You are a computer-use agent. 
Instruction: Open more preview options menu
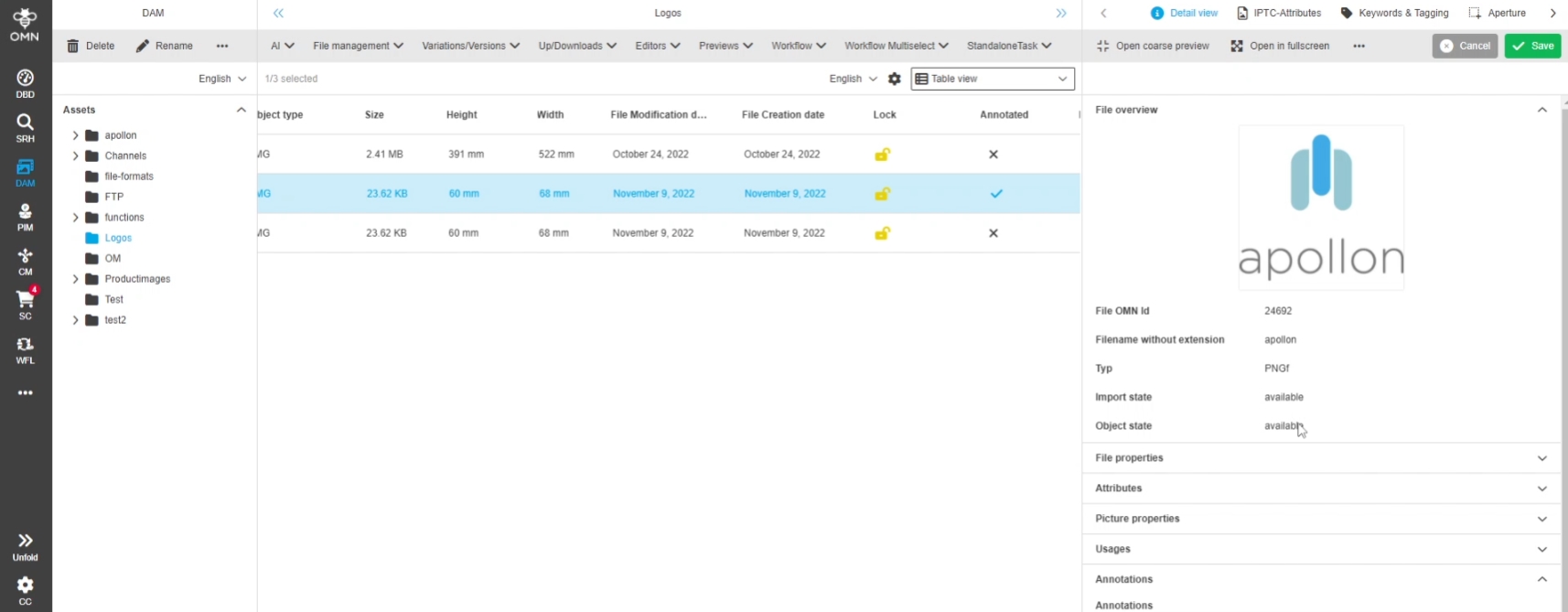[x=1359, y=46]
